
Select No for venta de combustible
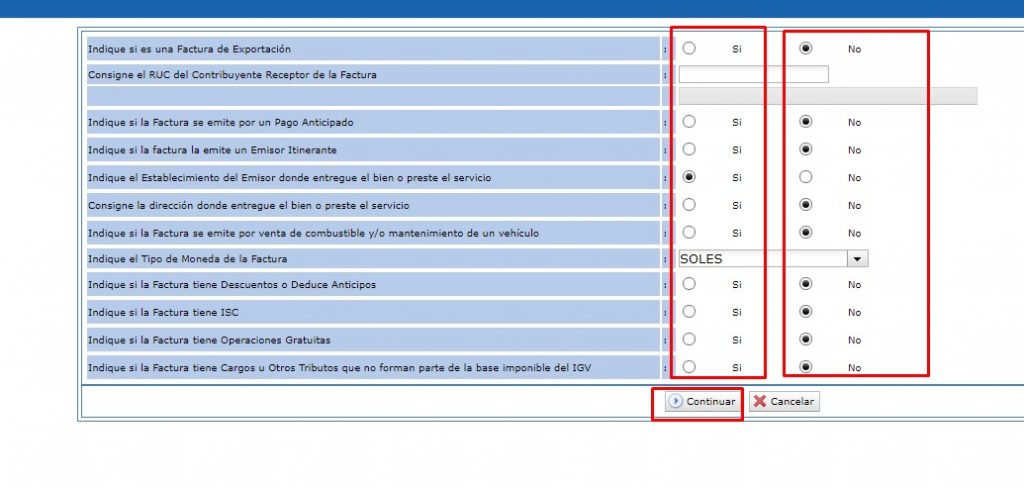[806, 233]
